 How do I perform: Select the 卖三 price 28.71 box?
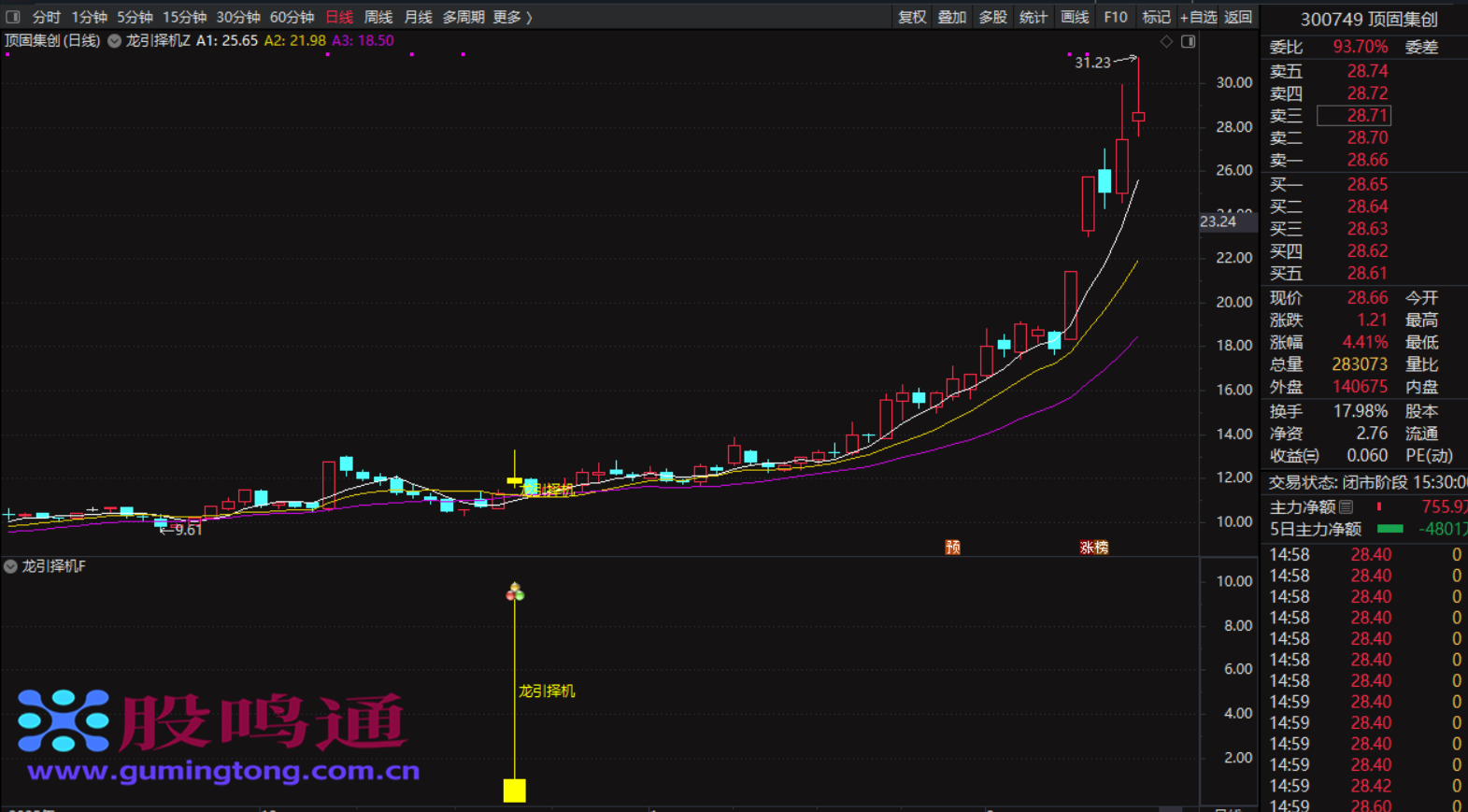click(x=1353, y=116)
